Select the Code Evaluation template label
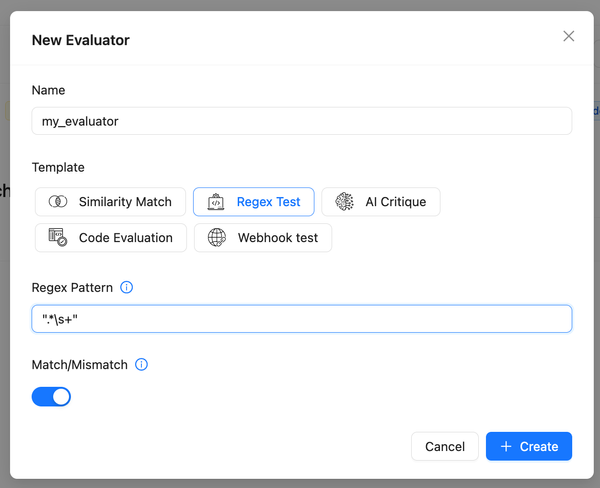The image size is (600, 488). (125, 238)
